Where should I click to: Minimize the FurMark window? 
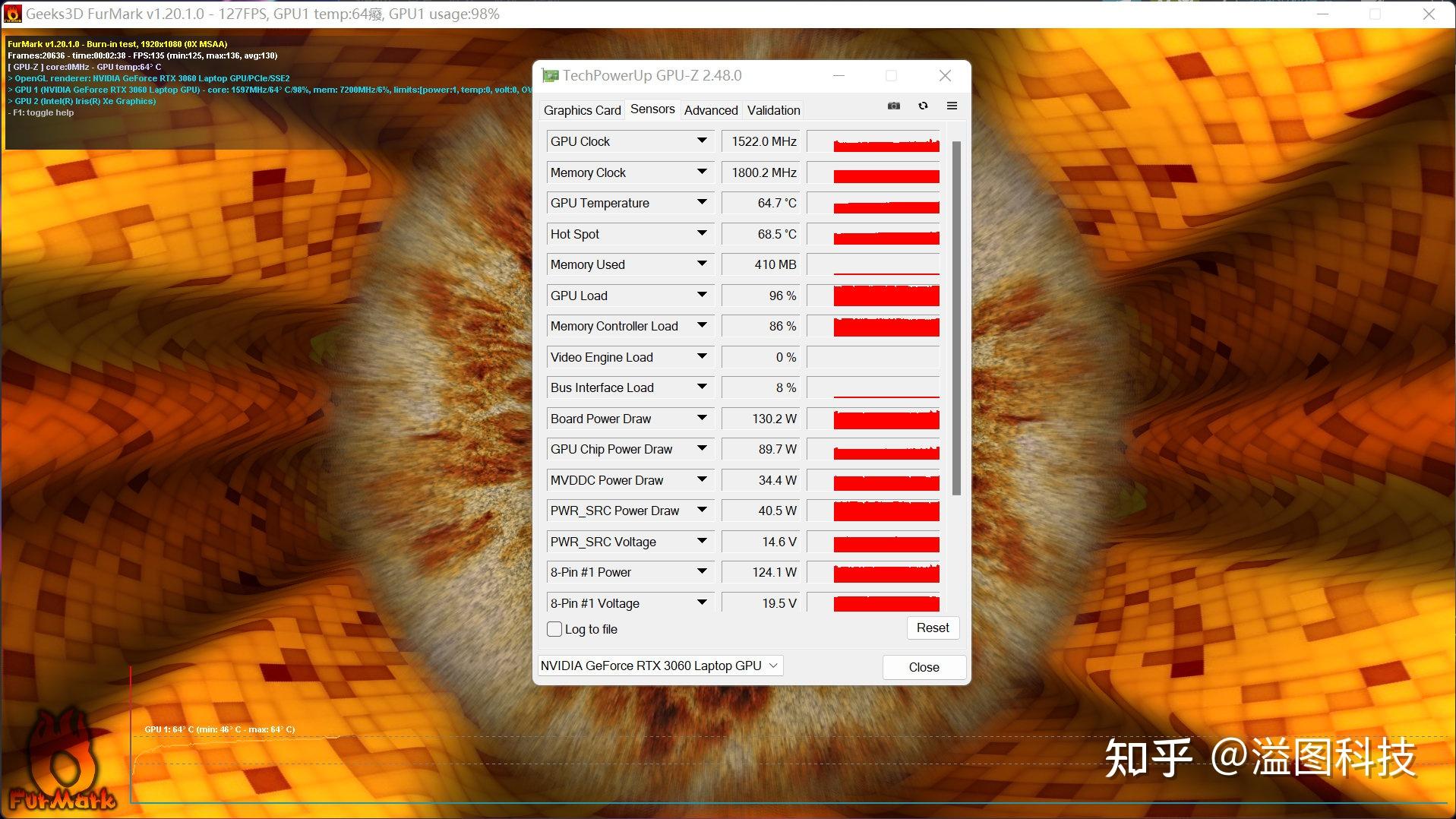click(1323, 14)
